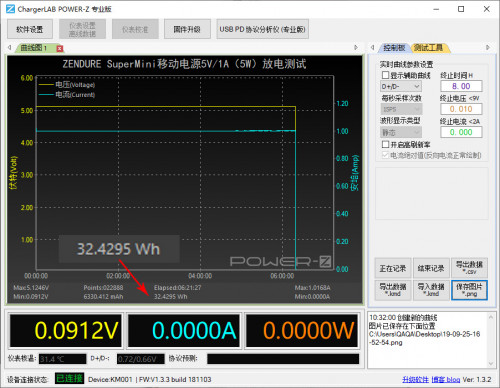Image resolution: width=500 pixels, height=388 pixels.
Task: Select the 曲线图 1 tab
Action: pyautogui.click(x=34, y=48)
